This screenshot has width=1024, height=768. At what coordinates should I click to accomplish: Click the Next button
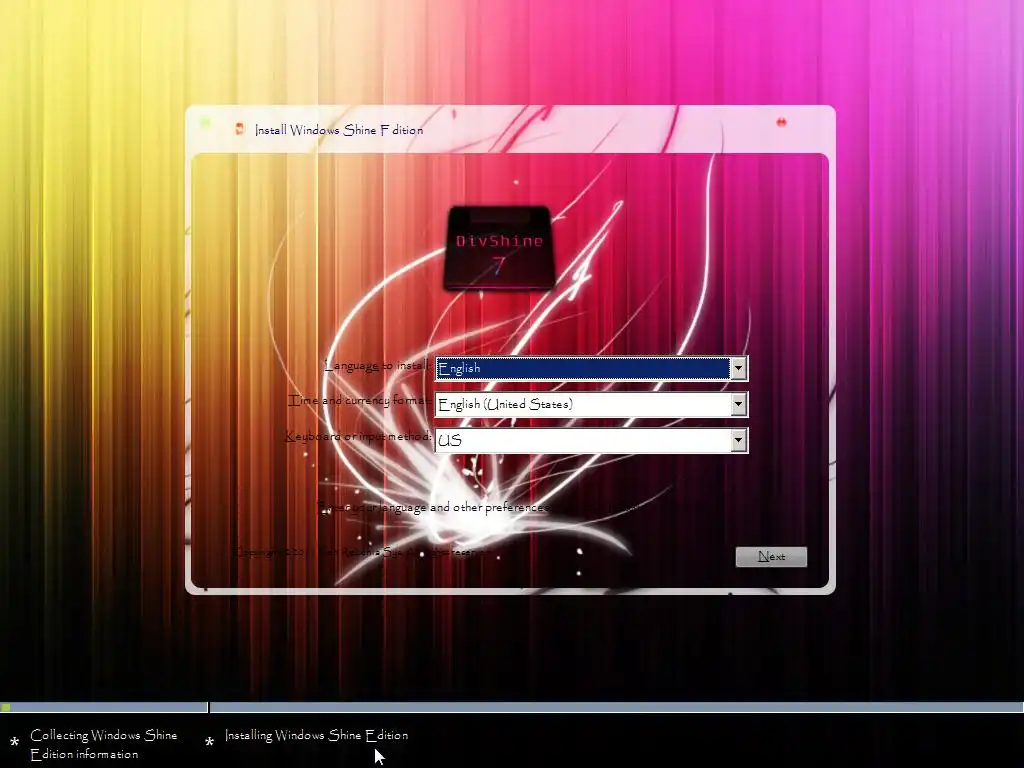771,556
